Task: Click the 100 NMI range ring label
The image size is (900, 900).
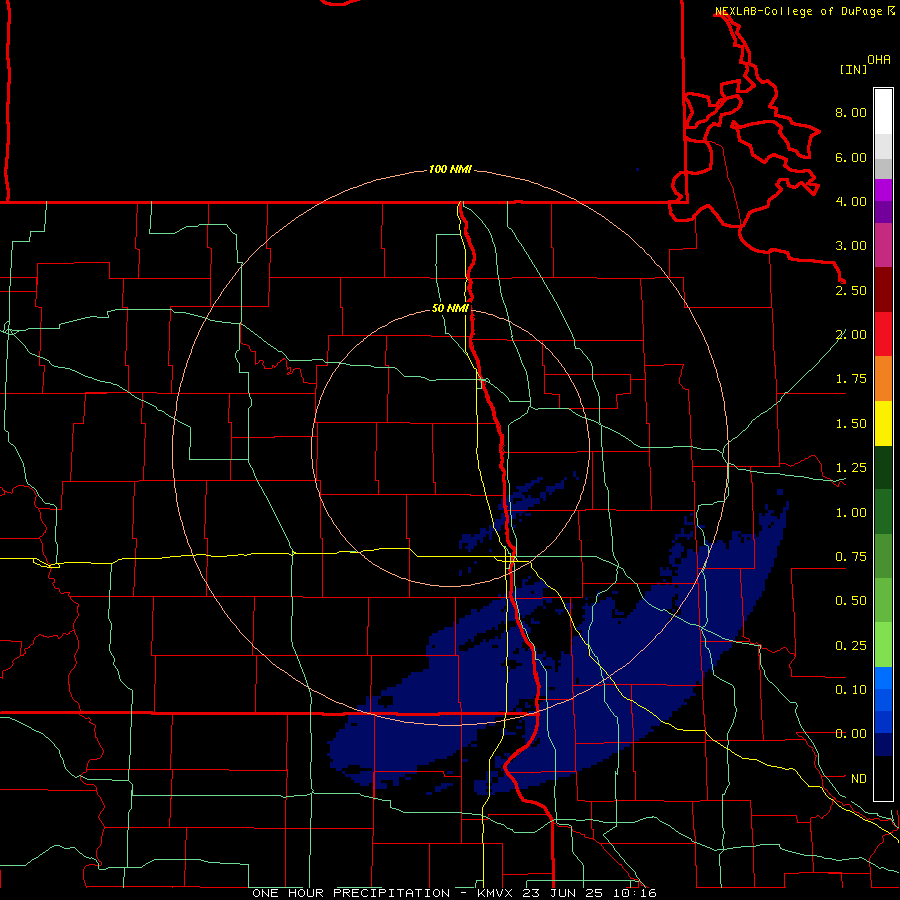Action: 450,169
